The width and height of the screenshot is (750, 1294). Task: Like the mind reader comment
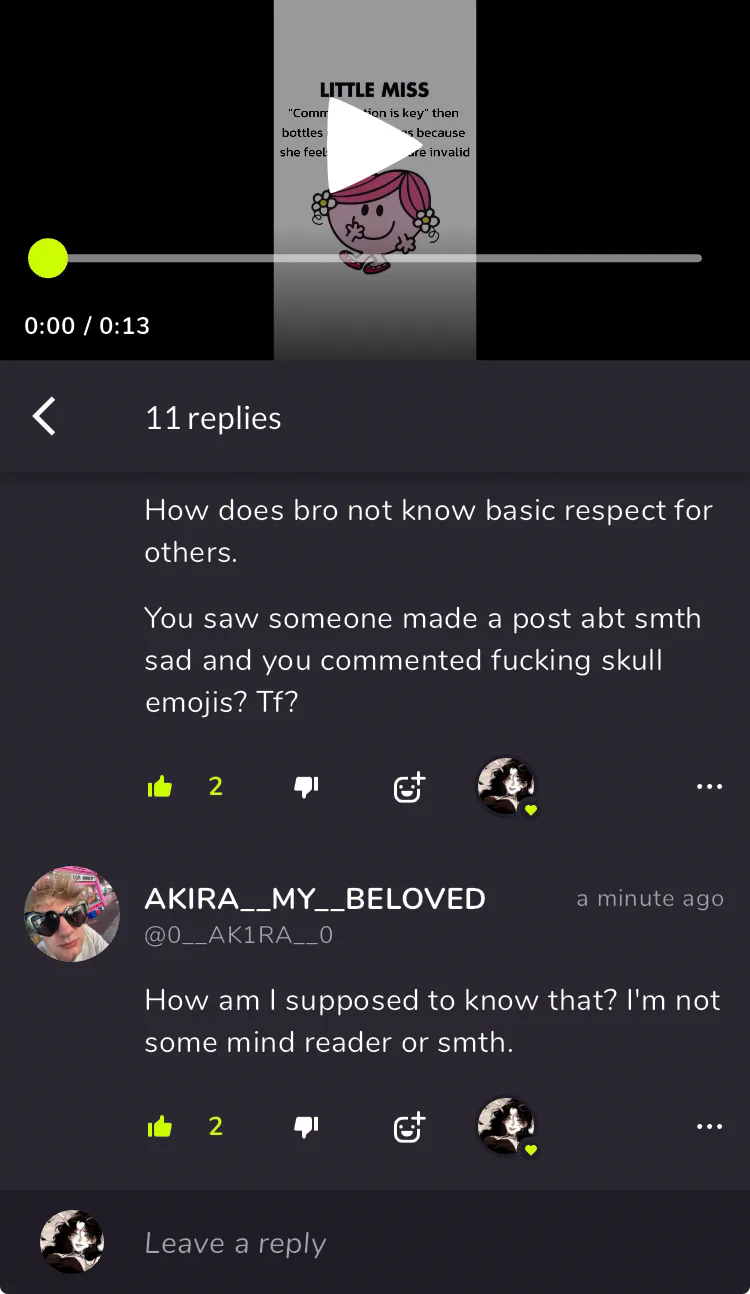tap(160, 1127)
